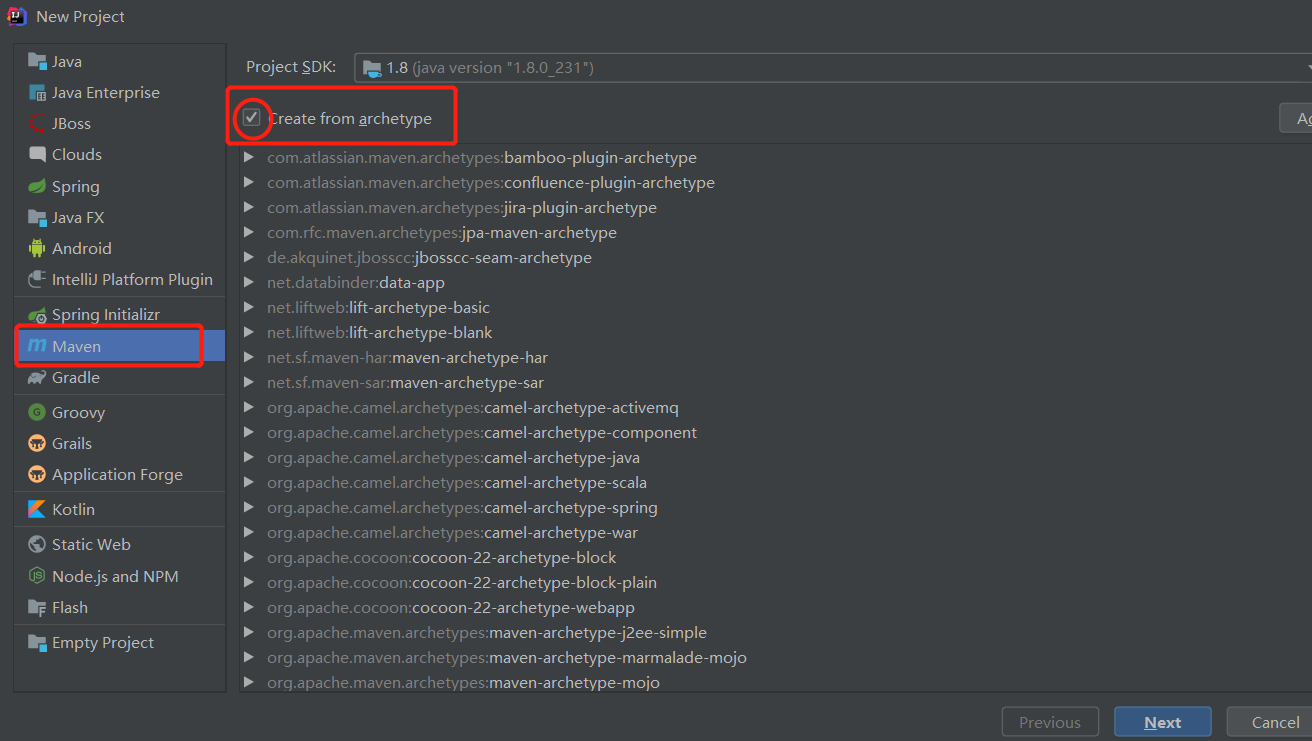The height and width of the screenshot is (741, 1312).
Task: Select the JBoss project type icon
Action: pos(36,123)
